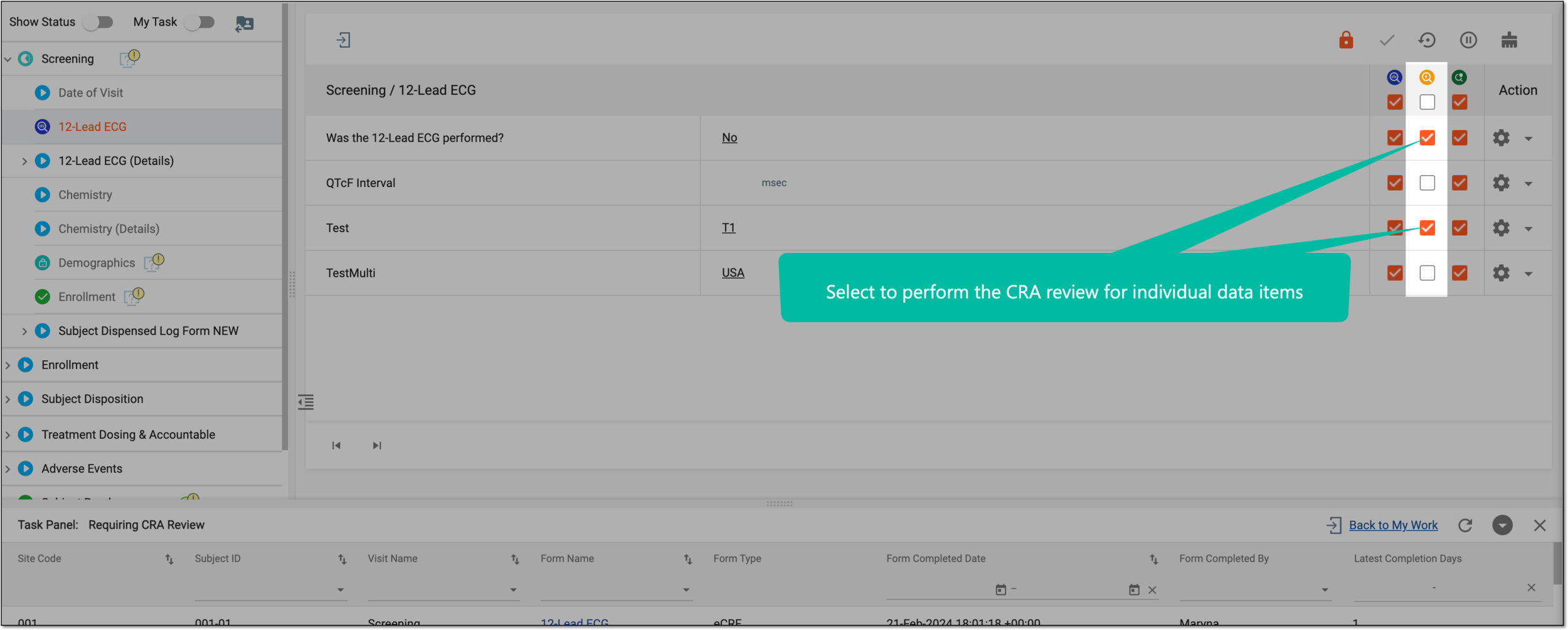Open action dropdown arrow for TestMulti row
The image size is (1568, 630).
point(1528,274)
